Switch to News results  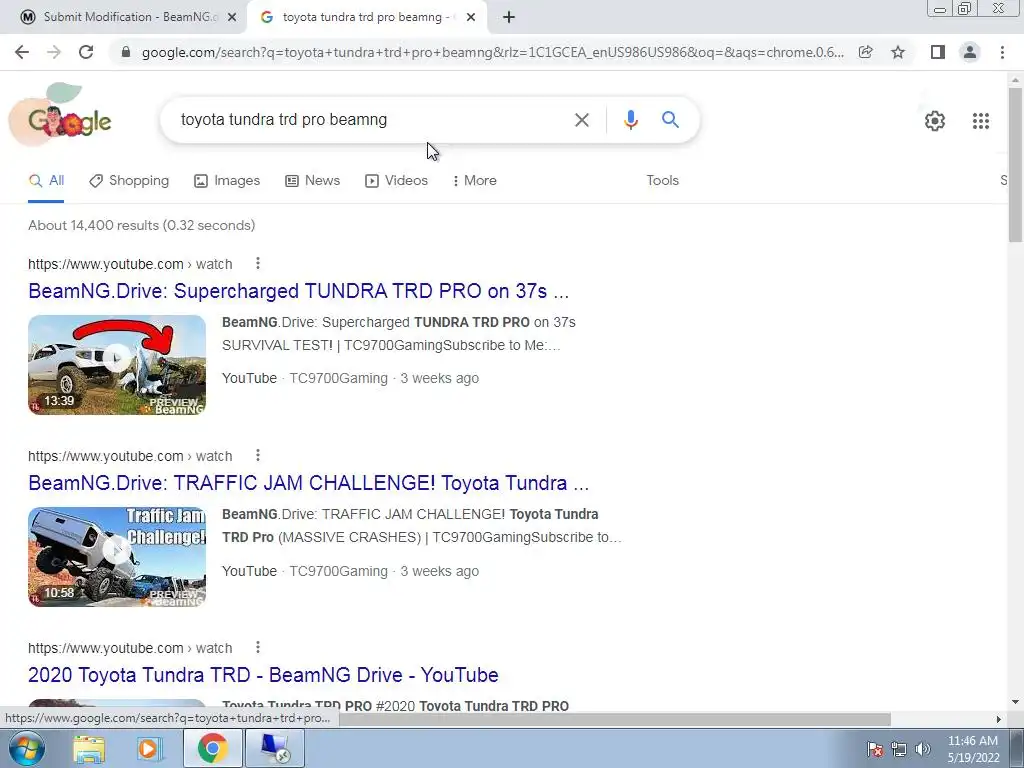pyautogui.click(x=313, y=181)
